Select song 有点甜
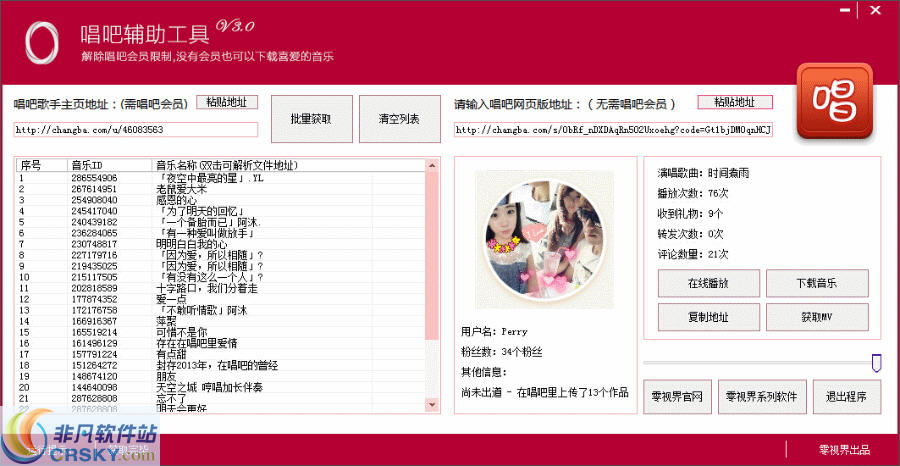The width and height of the screenshot is (900, 466). [x=171, y=354]
